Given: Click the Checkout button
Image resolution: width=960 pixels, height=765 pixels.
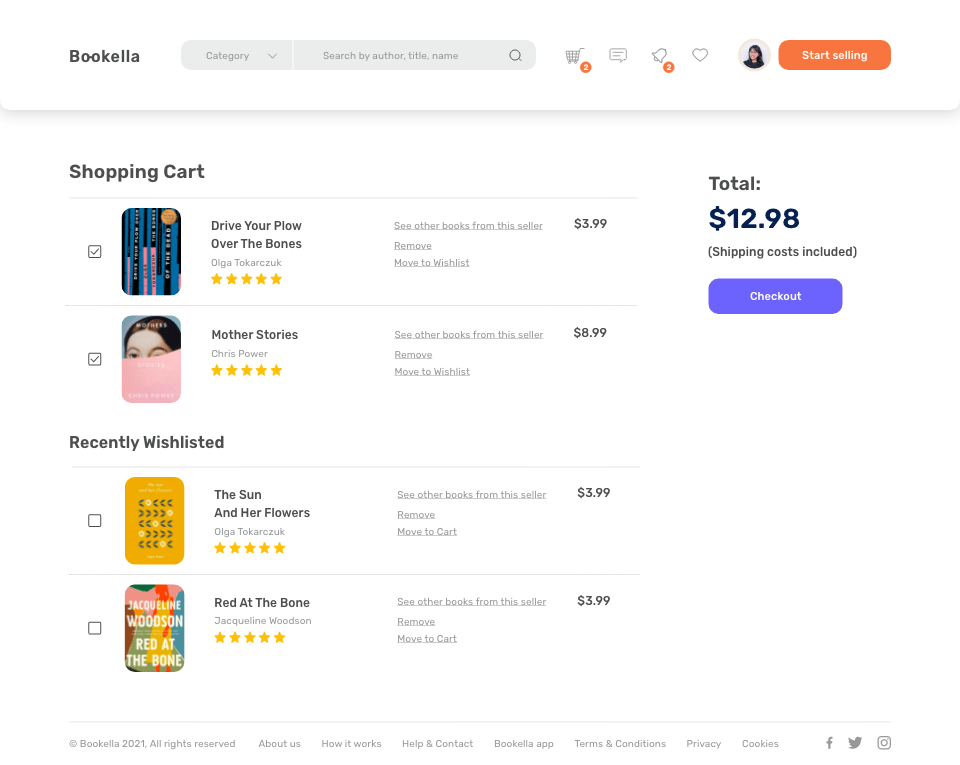Looking at the screenshot, I should click(x=775, y=296).
